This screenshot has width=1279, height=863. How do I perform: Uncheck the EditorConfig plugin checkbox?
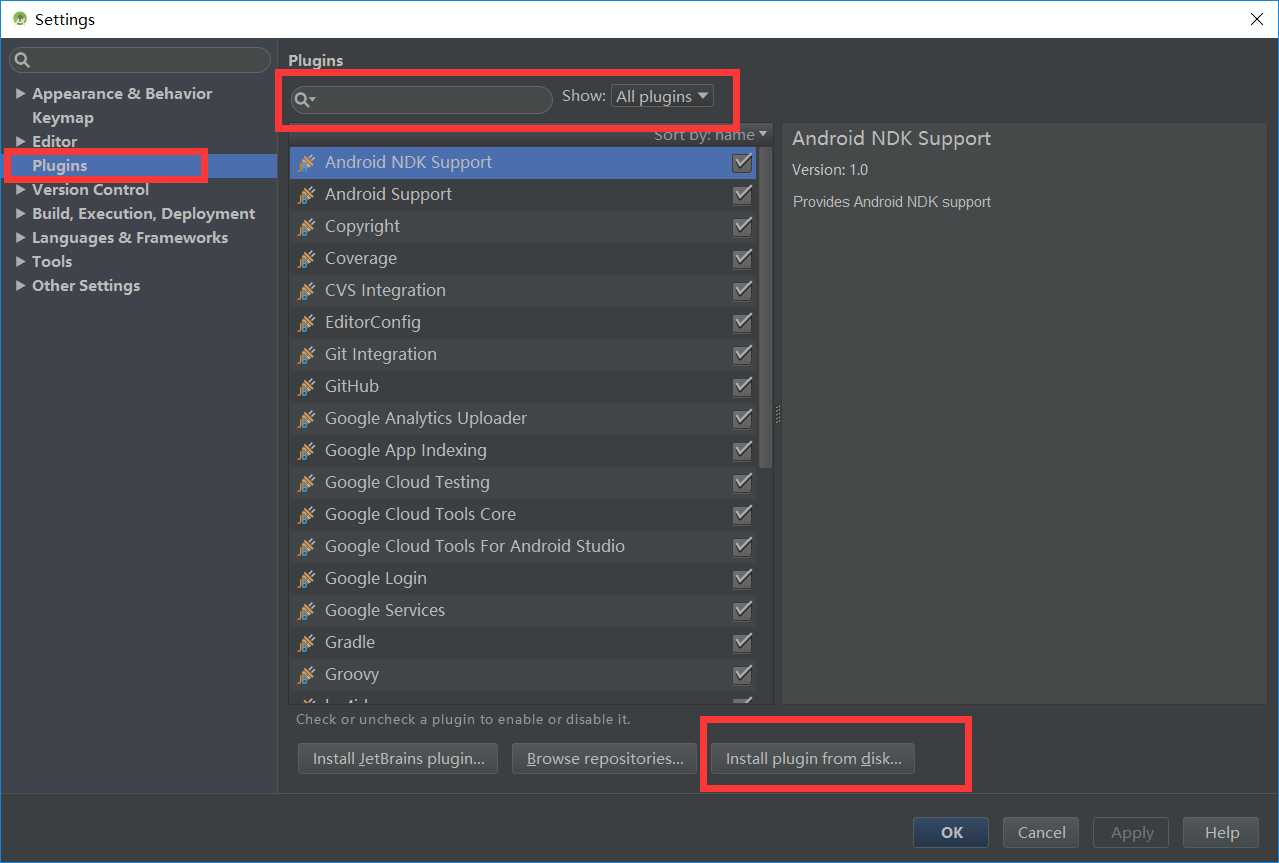click(x=742, y=323)
